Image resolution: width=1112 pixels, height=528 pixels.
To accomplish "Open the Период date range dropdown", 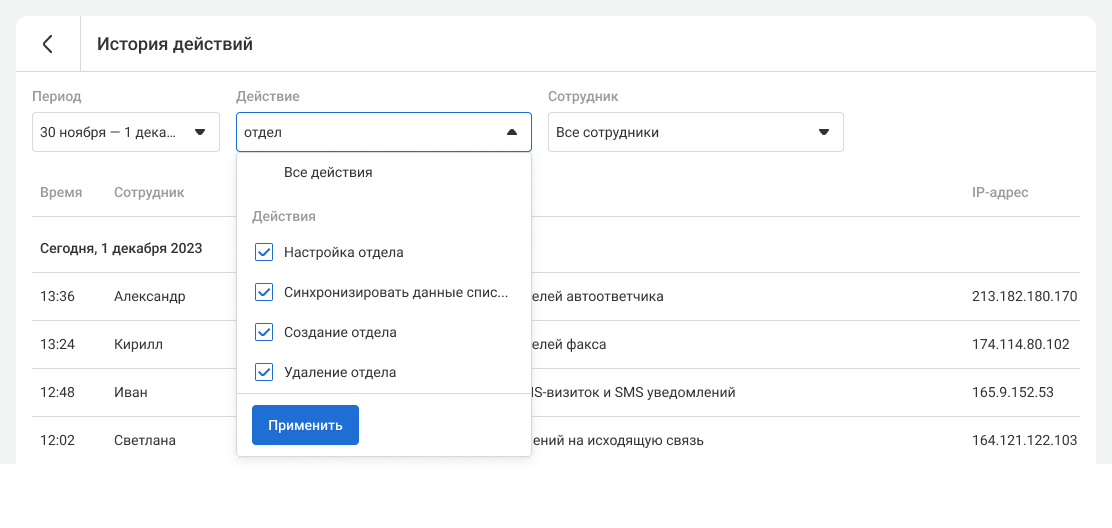I will click(125, 132).
